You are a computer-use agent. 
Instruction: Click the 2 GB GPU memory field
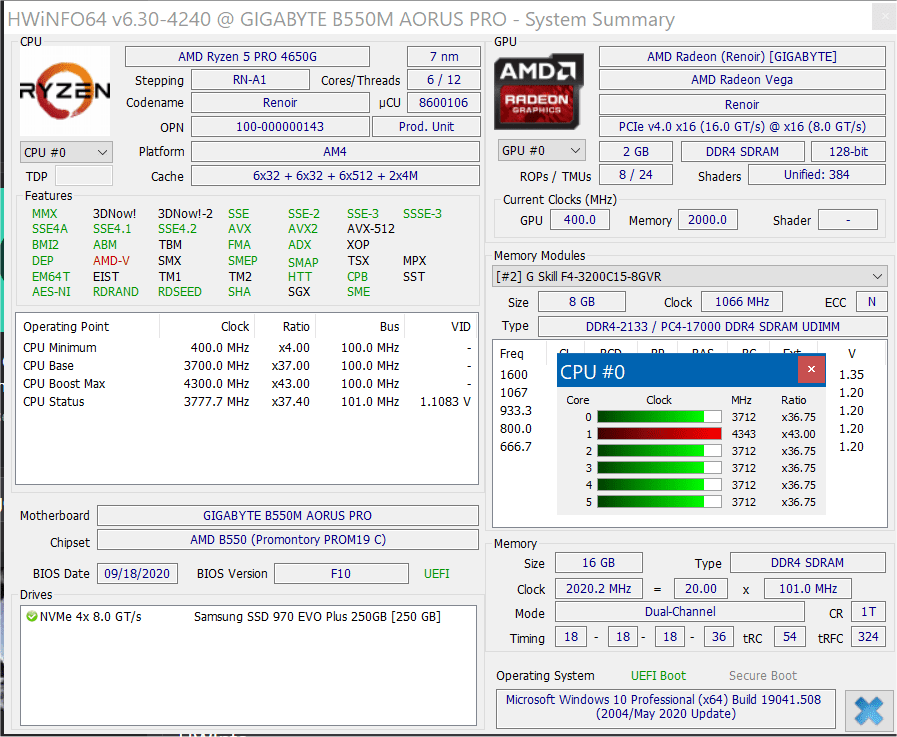pyautogui.click(x=636, y=152)
